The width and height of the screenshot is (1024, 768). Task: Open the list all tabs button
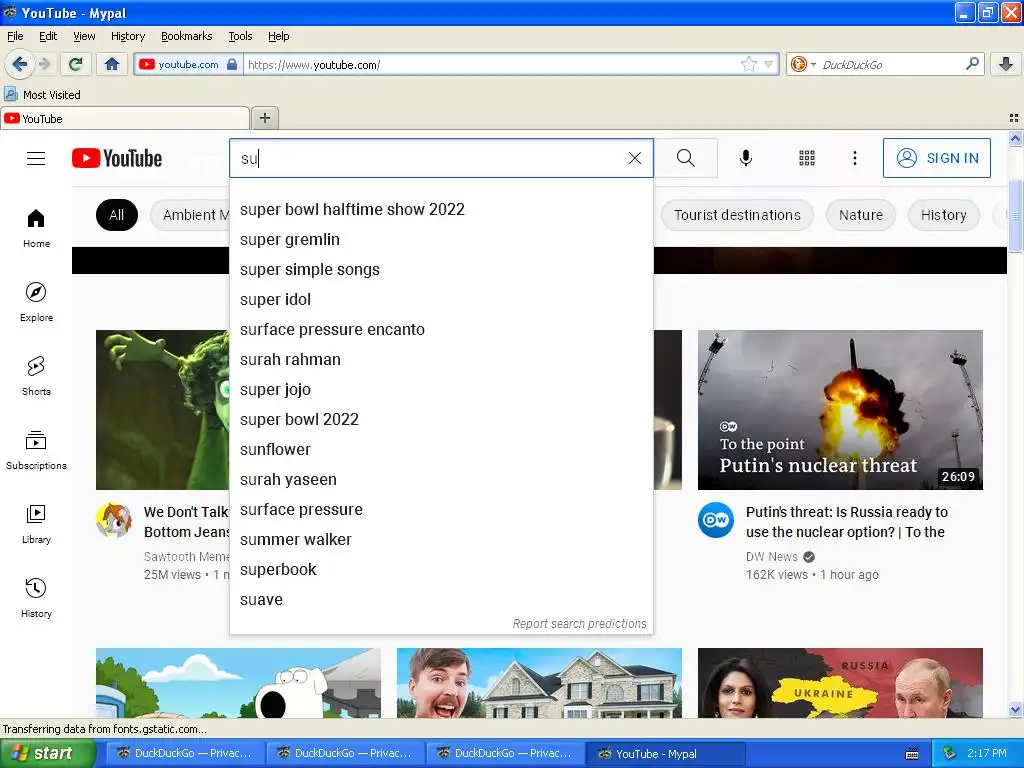[x=1014, y=118]
